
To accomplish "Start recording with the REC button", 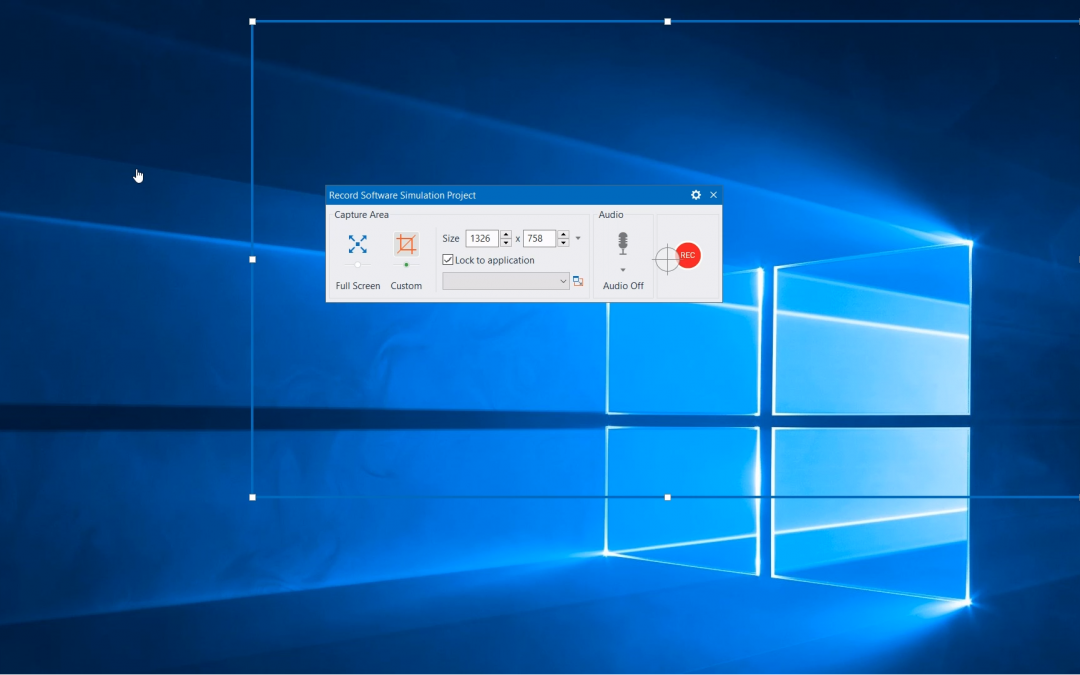I will (x=687, y=255).
